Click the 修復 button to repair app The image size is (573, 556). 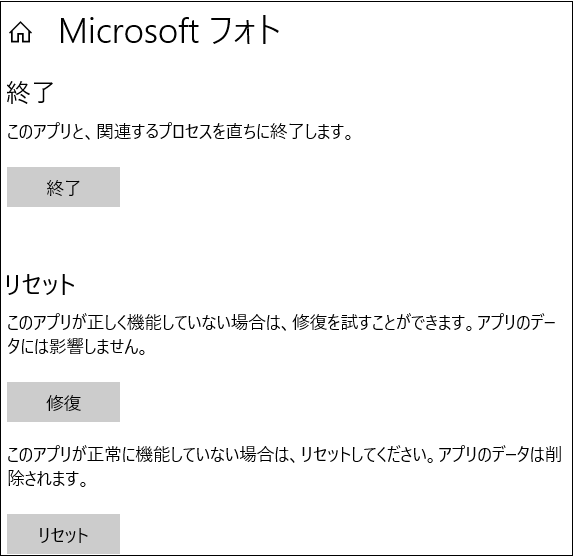64,402
